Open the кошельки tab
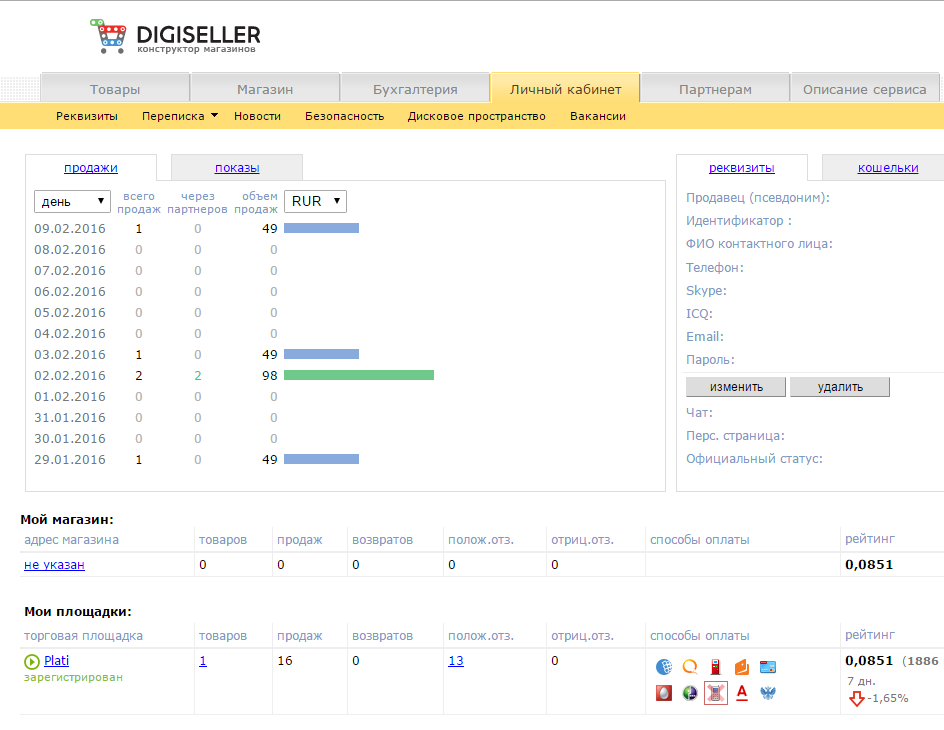 tap(887, 167)
